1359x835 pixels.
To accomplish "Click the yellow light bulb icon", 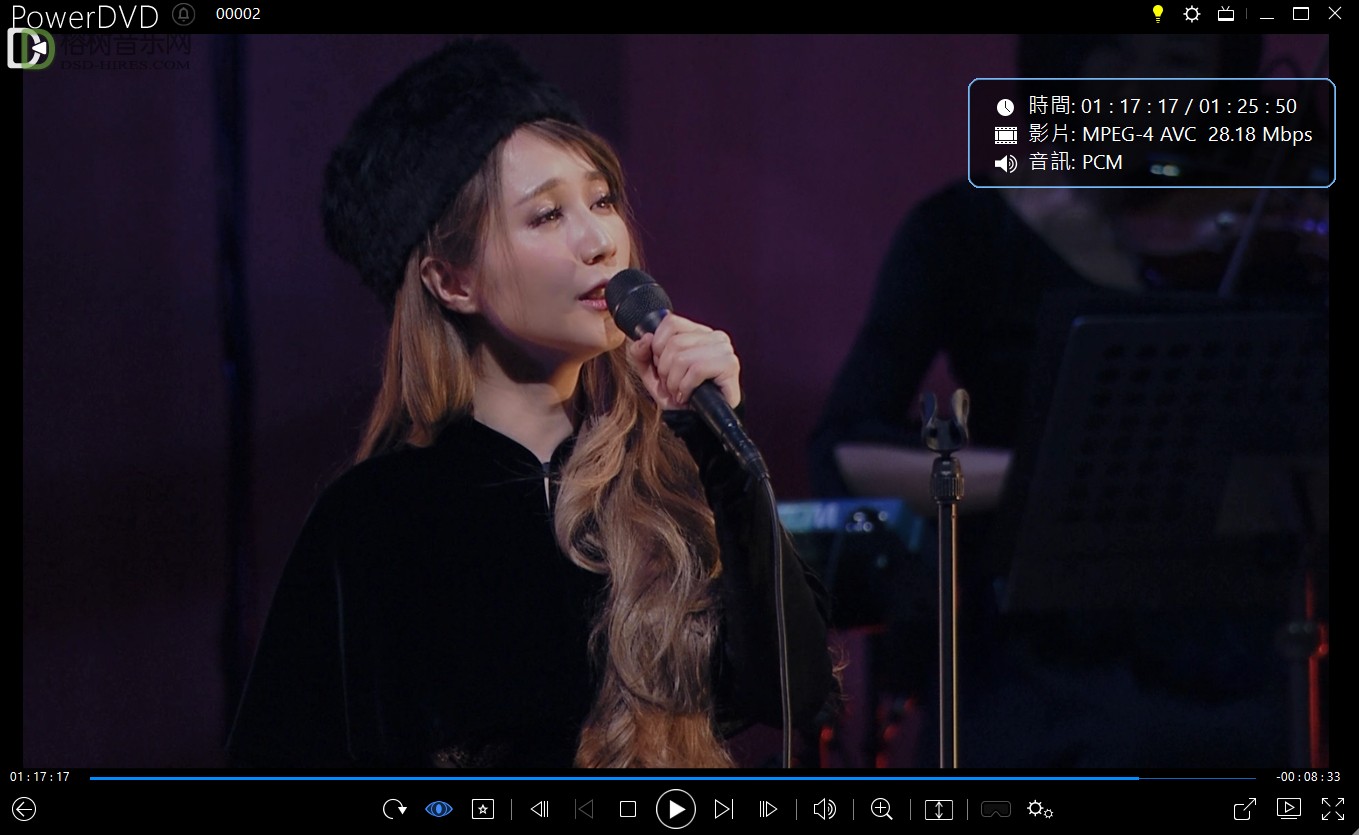I will (x=1158, y=14).
